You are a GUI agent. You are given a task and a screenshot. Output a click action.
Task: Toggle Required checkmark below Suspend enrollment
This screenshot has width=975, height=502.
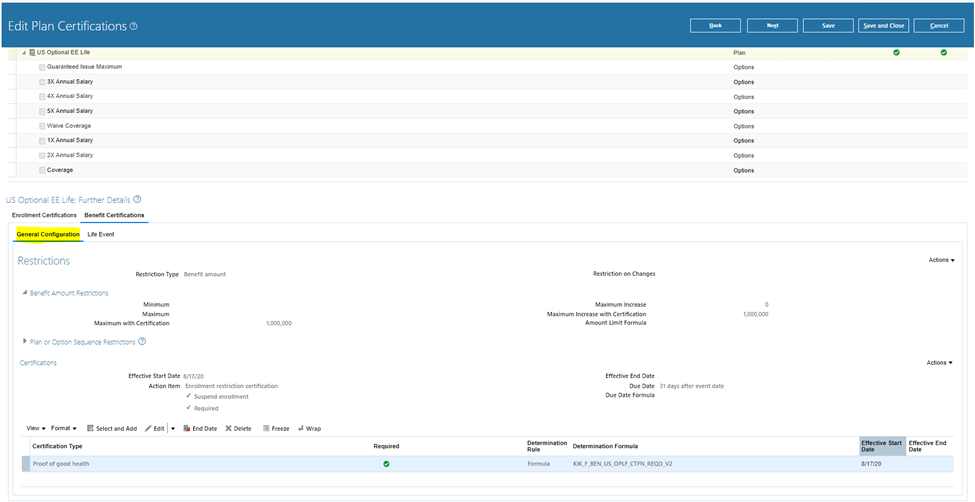pyautogui.click(x=188, y=408)
